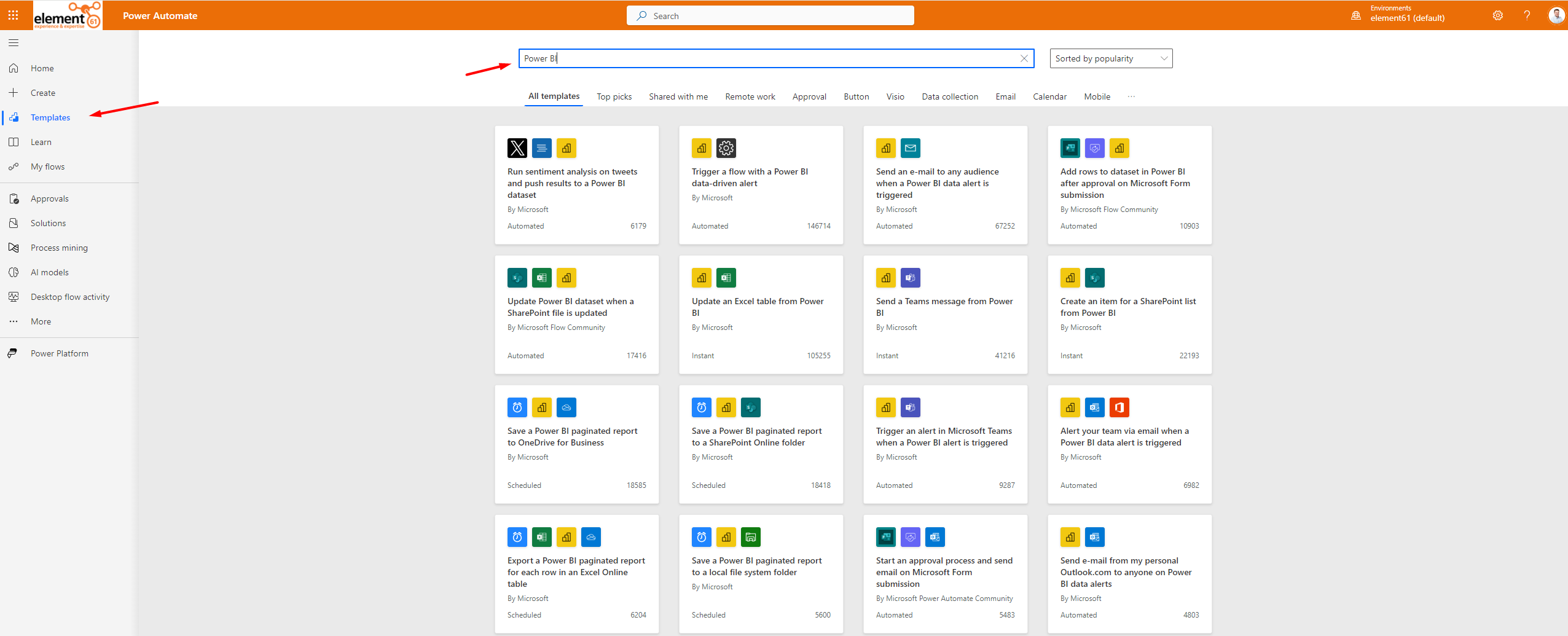Expand the 'More' item in the sidebar

pyautogui.click(x=41, y=321)
